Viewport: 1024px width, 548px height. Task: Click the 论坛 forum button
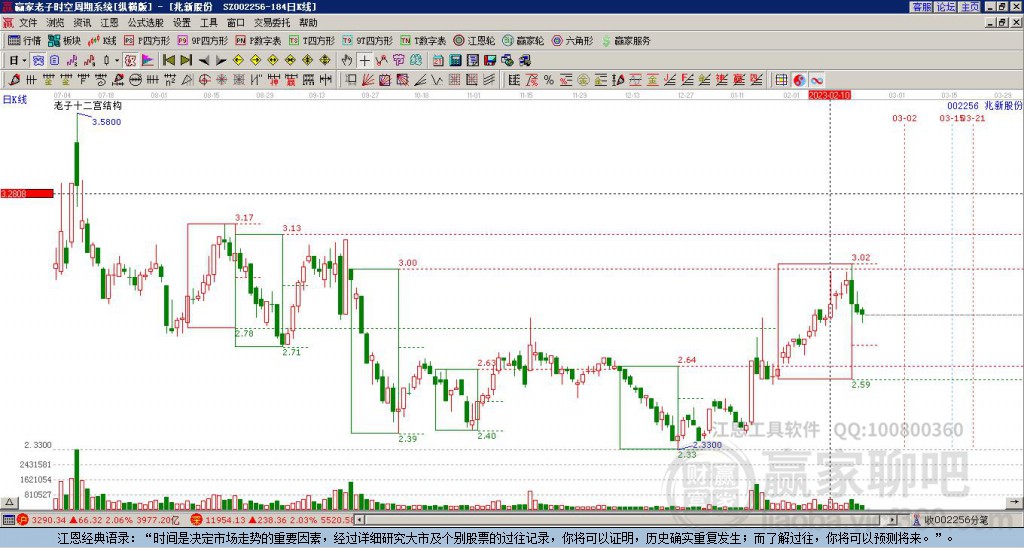(945, 7)
